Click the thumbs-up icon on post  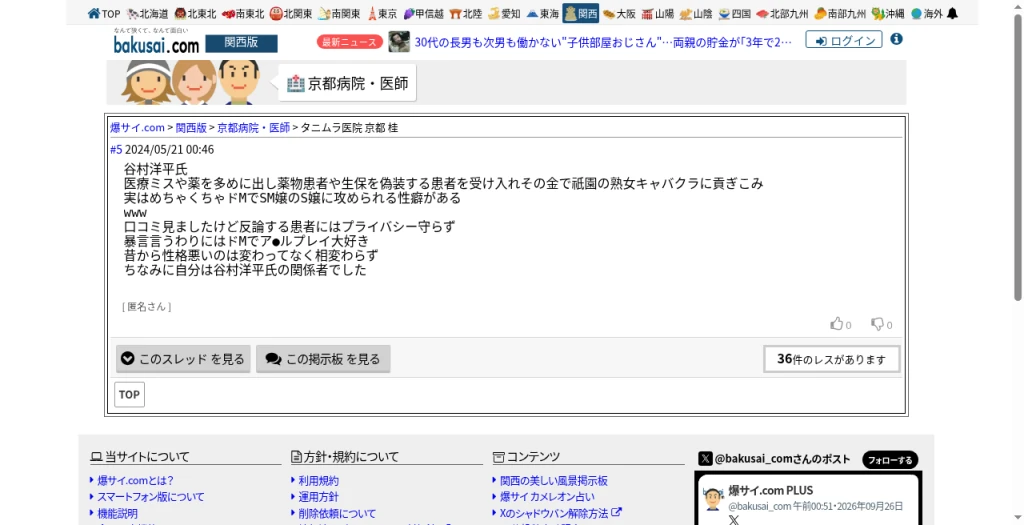[837, 323]
